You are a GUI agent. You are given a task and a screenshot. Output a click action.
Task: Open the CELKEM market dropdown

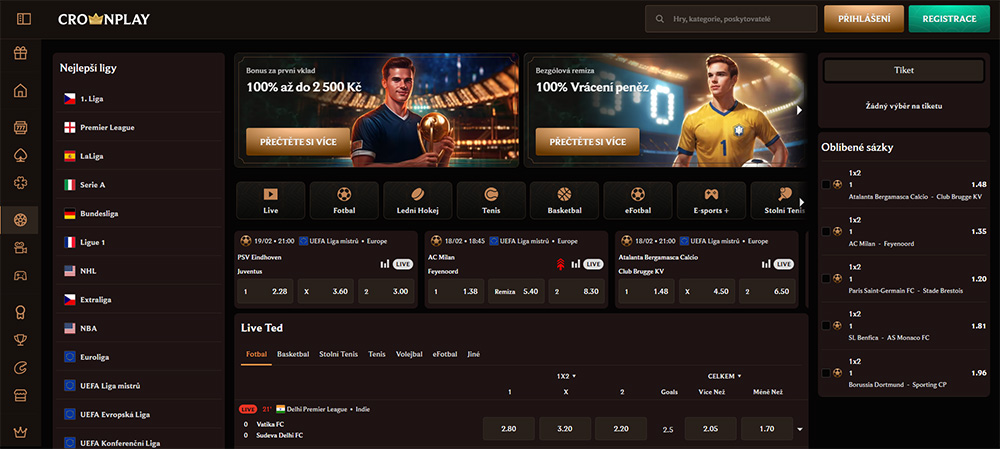click(725, 376)
